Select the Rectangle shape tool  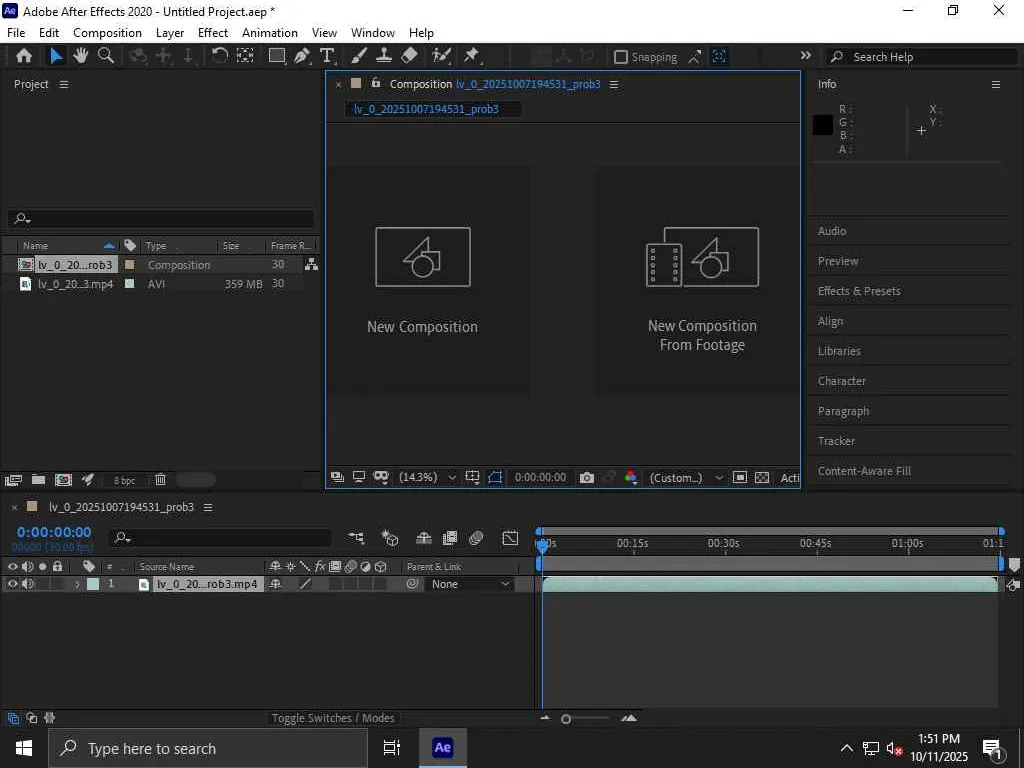[x=277, y=56]
